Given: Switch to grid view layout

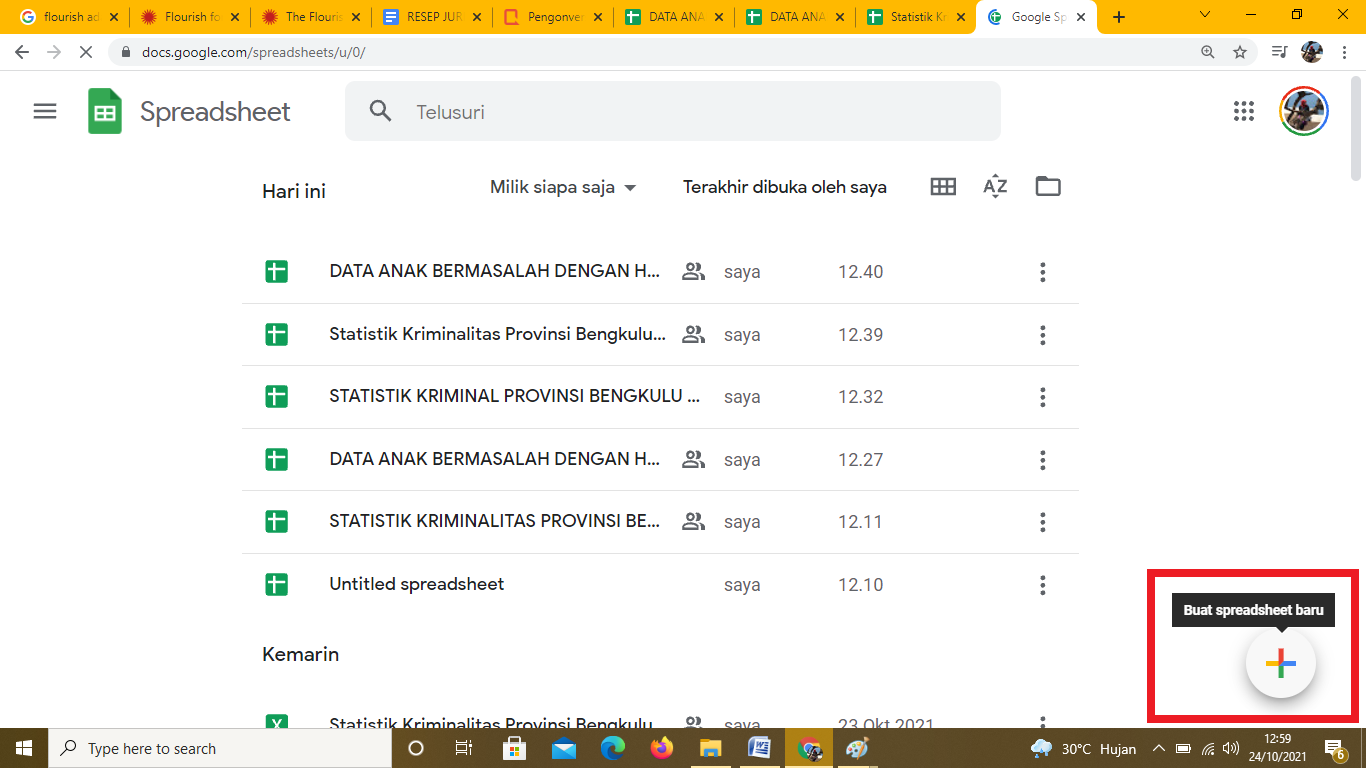Looking at the screenshot, I should click(x=943, y=187).
